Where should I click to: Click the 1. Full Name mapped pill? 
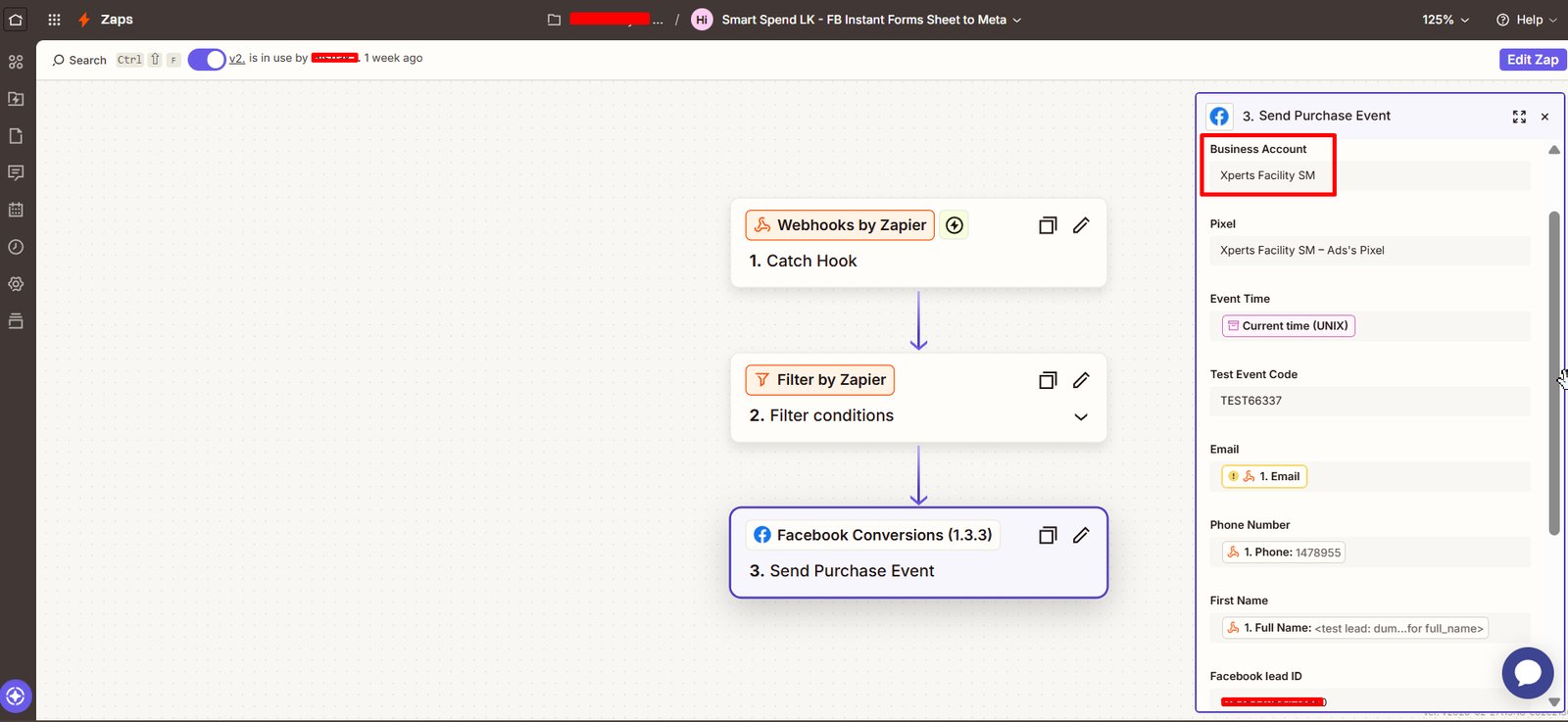[1355, 628]
